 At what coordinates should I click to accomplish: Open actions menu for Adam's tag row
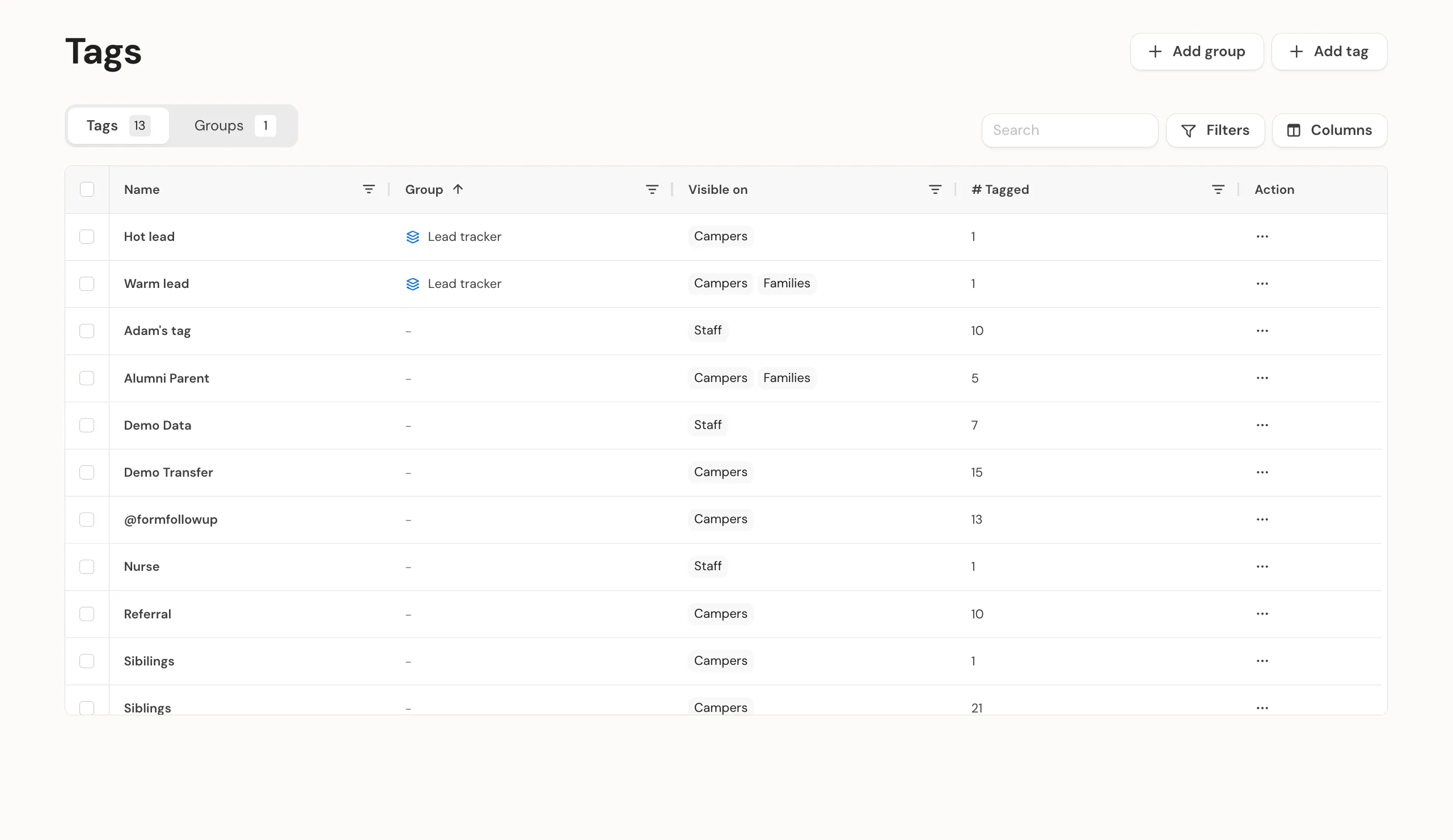[x=1261, y=330]
